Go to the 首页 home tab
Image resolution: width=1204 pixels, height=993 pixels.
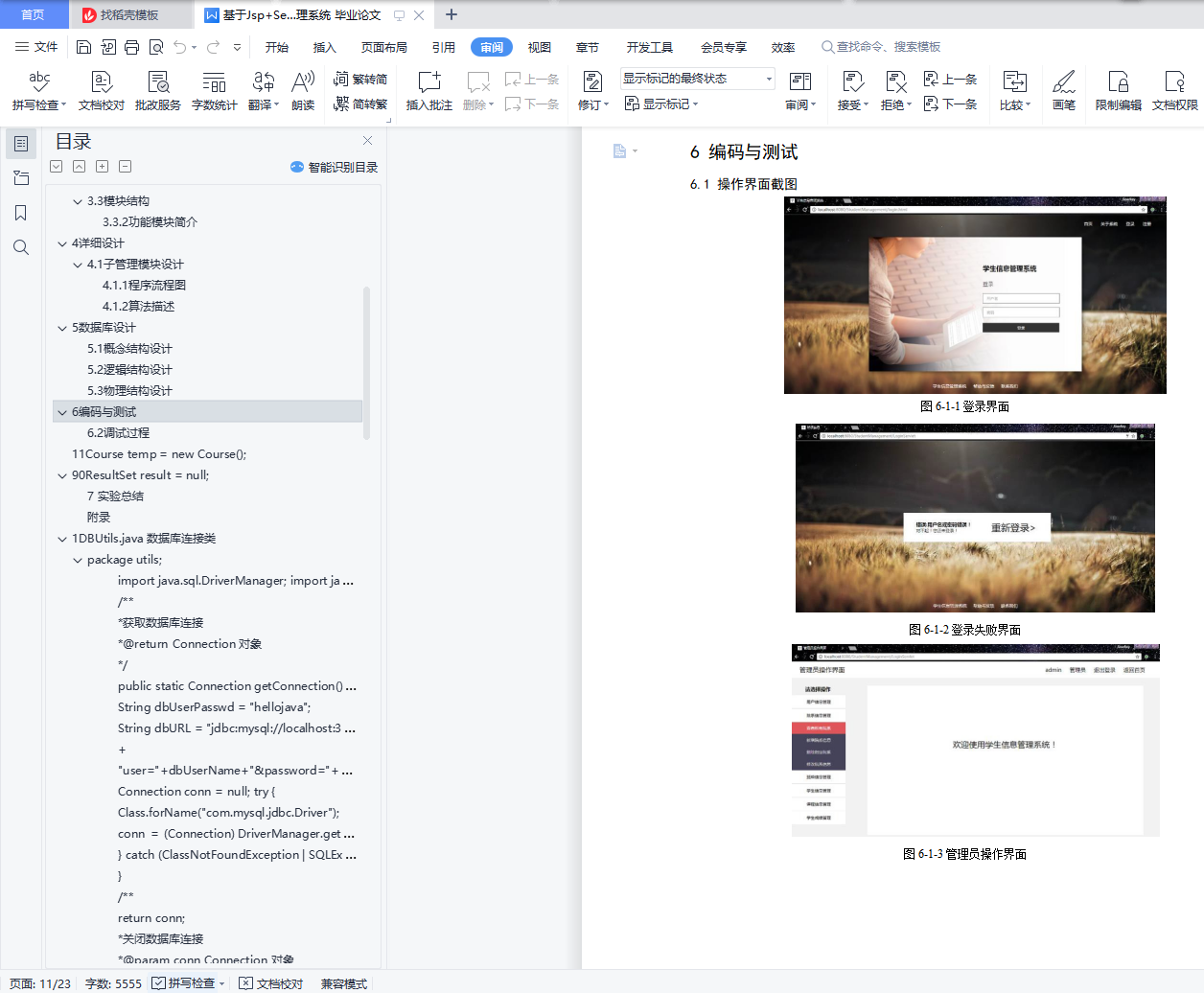[x=34, y=14]
